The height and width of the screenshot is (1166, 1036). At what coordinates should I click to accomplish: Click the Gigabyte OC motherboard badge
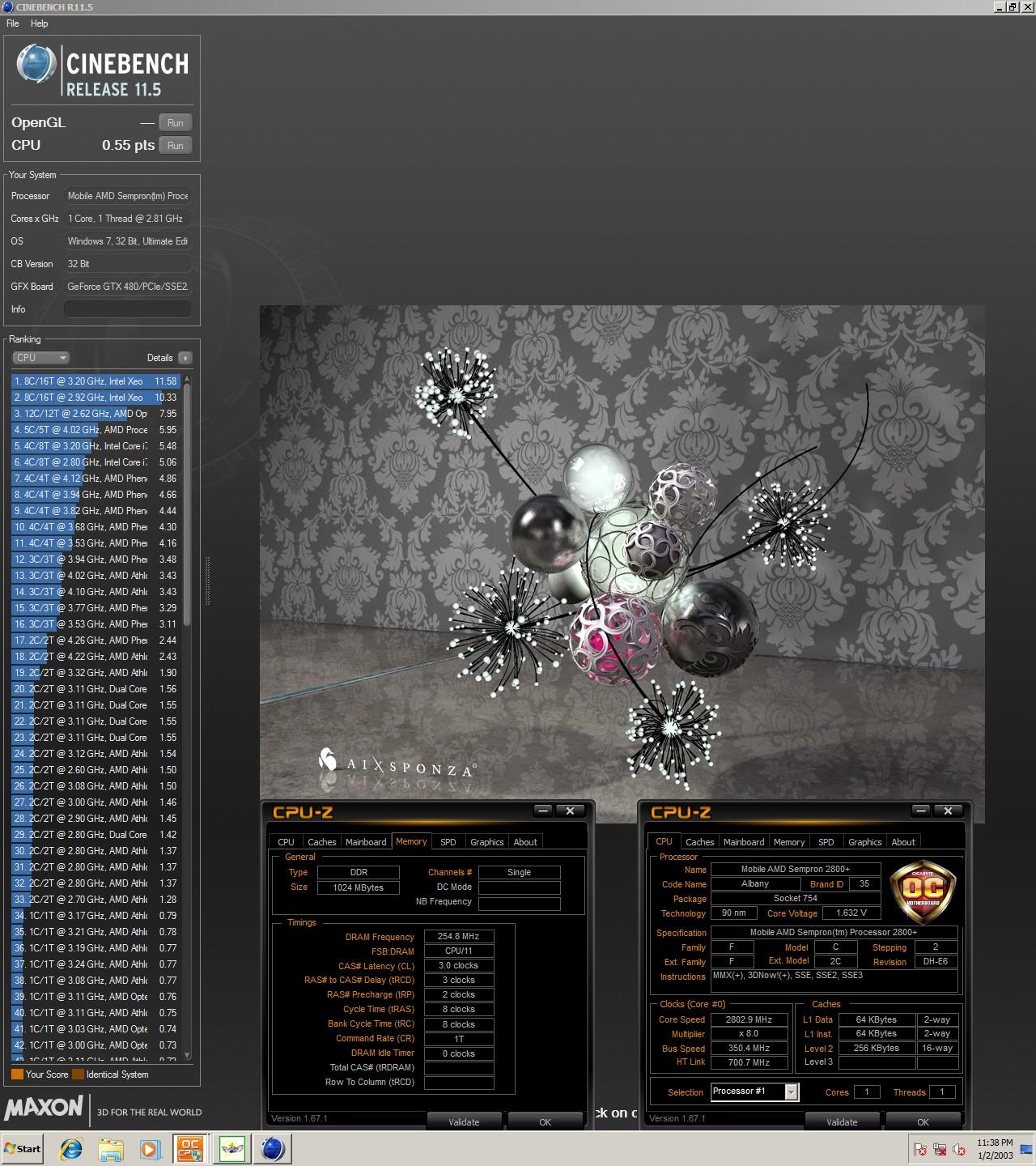click(x=923, y=892)
